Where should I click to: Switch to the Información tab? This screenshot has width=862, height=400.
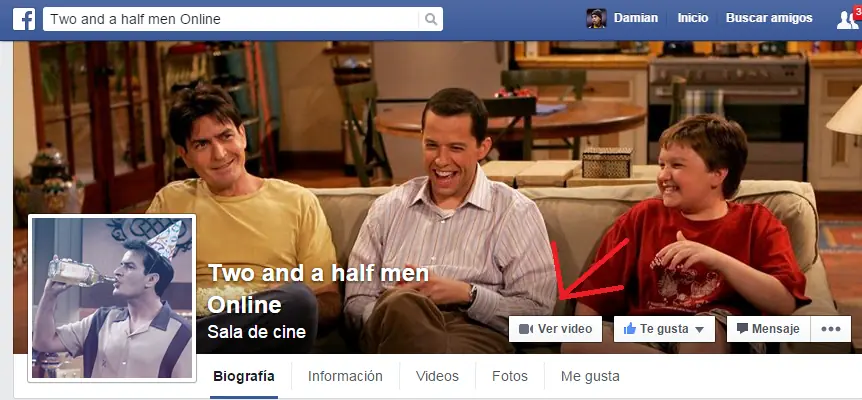click(x=345, y=376)
